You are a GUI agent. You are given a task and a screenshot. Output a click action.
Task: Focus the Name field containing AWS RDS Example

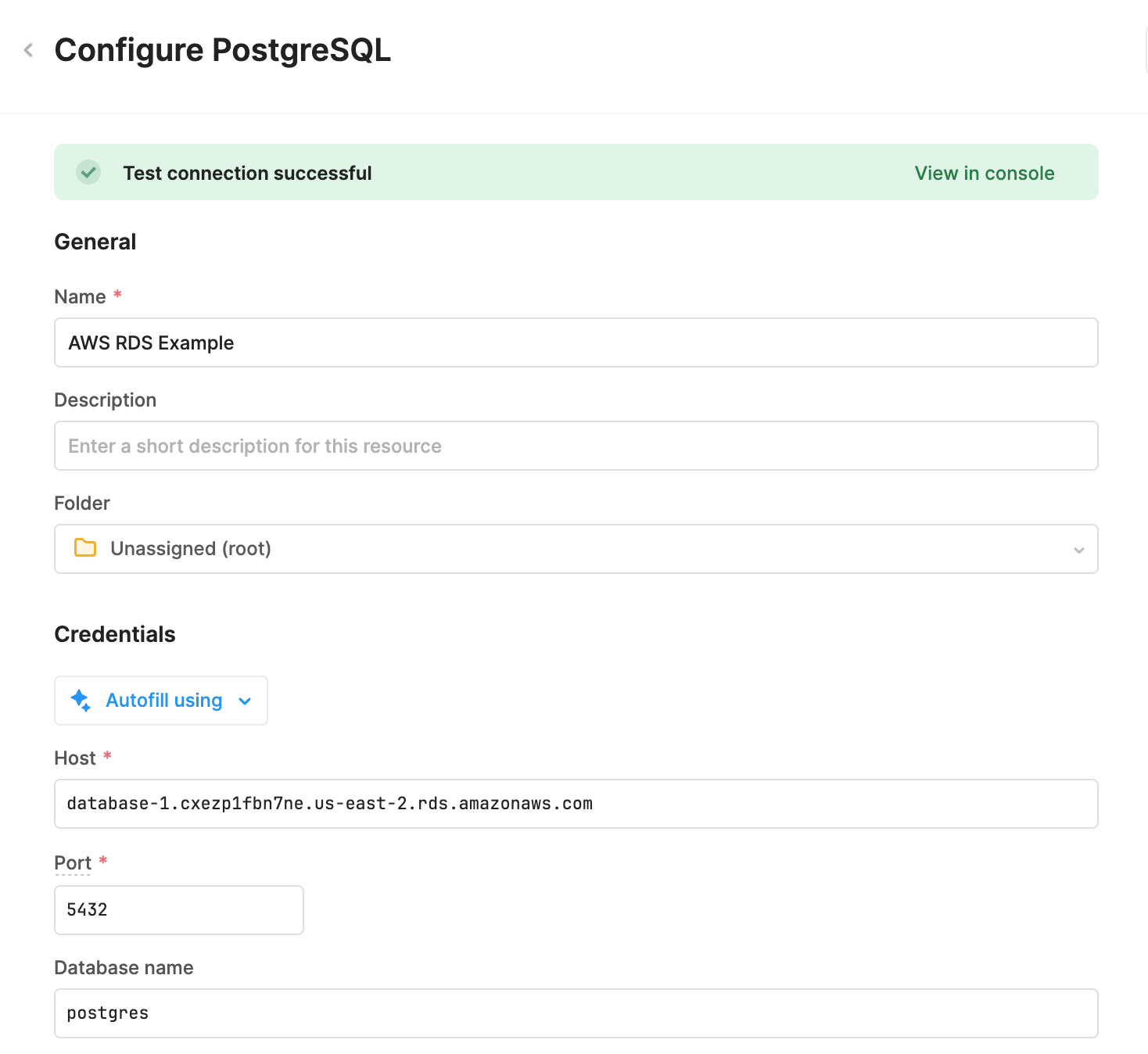click(576, 342)
